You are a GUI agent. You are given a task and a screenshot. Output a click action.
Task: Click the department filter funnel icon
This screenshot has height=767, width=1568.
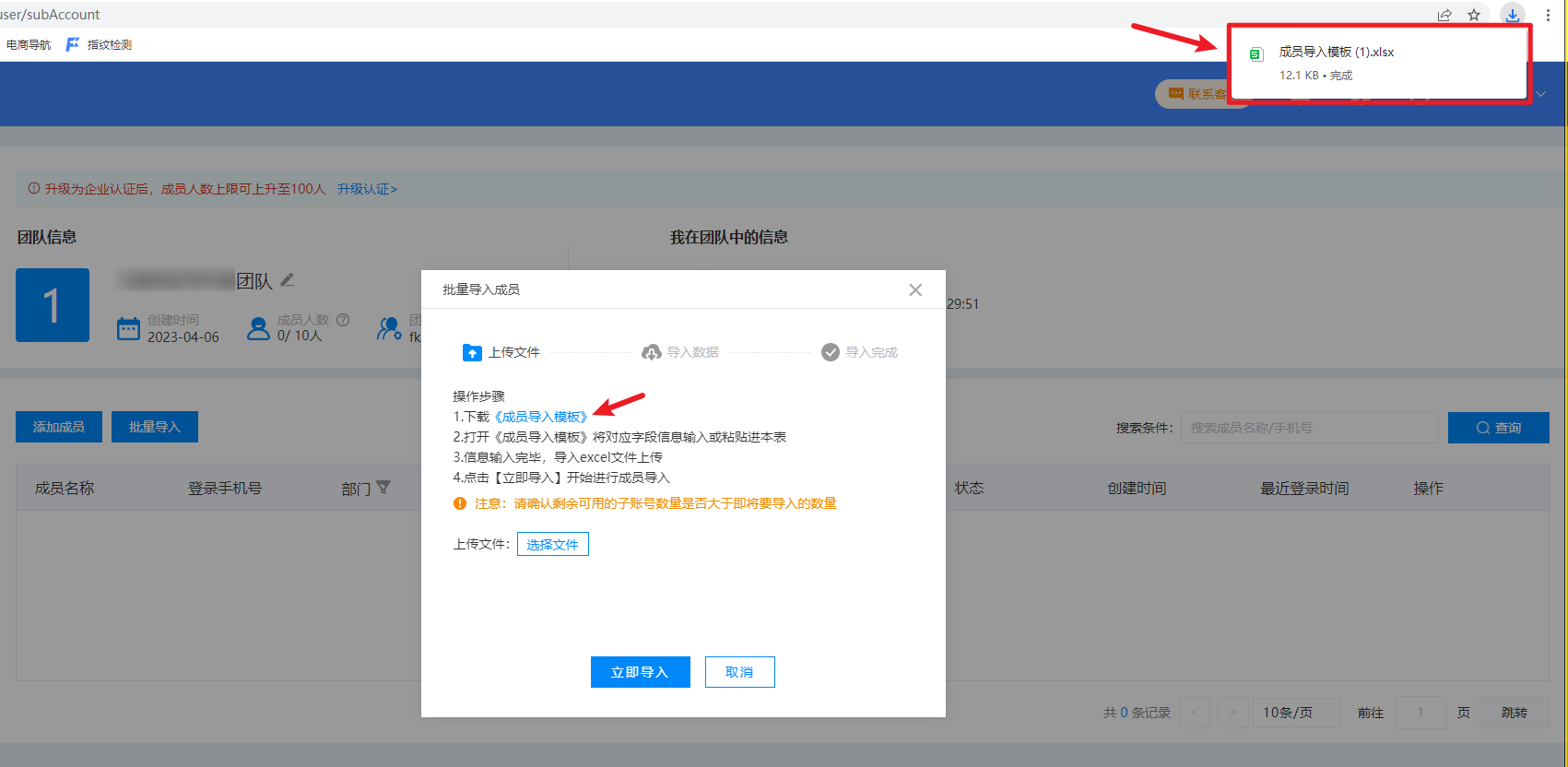click(383, 488)
